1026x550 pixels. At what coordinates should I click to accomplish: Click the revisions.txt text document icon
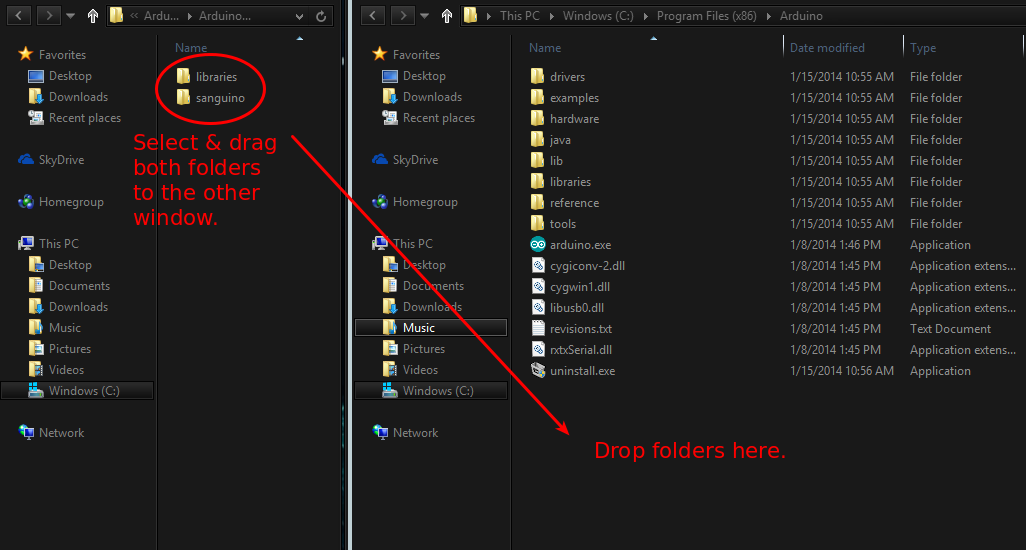538,329
